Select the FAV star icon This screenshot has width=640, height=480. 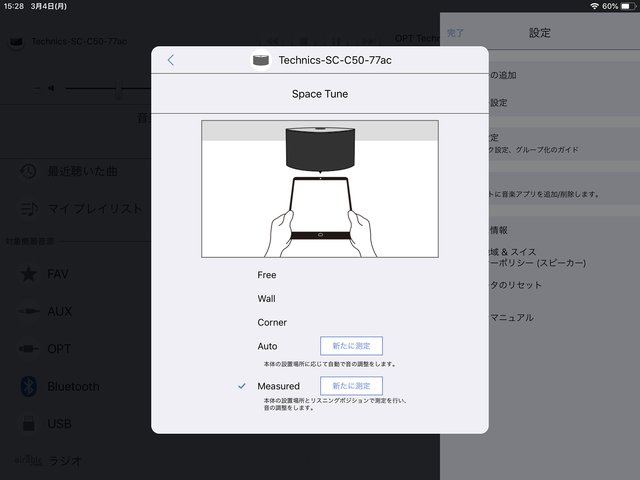(x=29, y=273)
